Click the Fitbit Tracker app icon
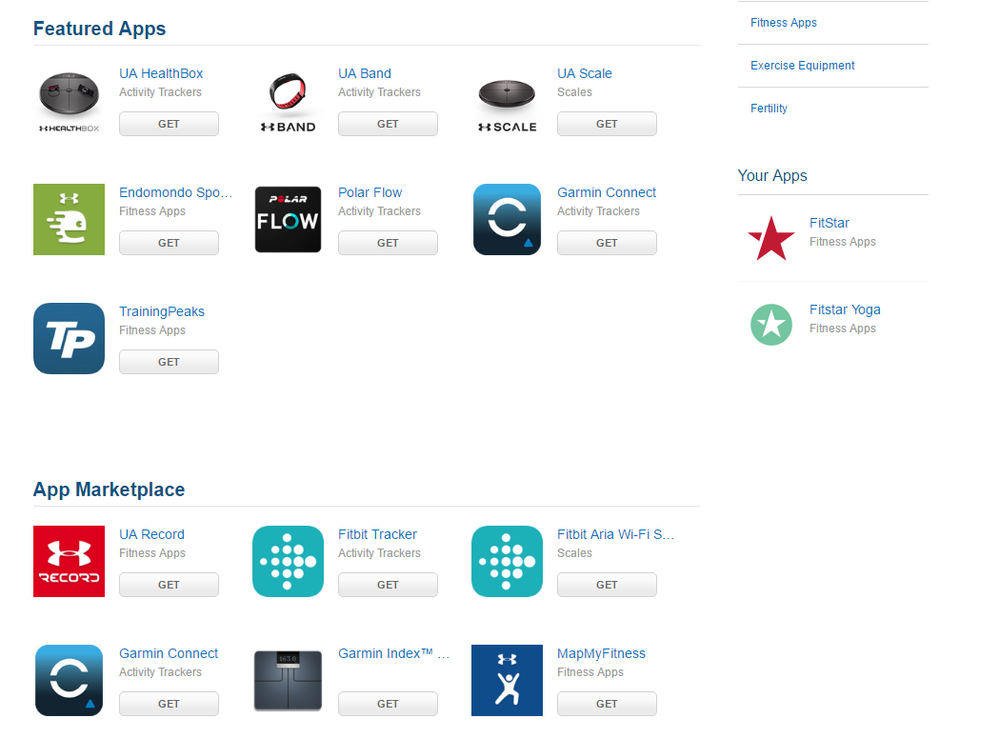The image size is (999, 738). pyautogui.click(x=288, y=561)
